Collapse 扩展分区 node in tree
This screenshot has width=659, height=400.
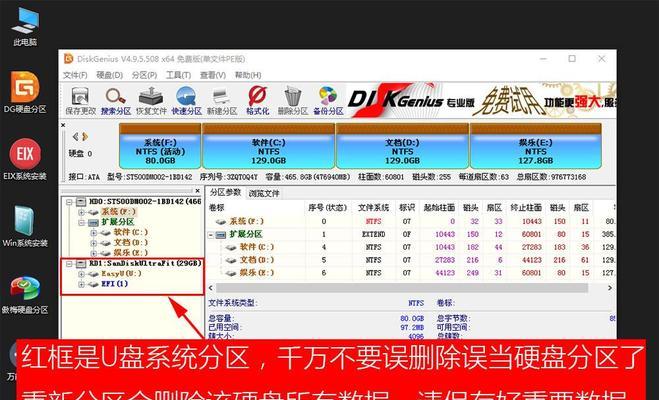click(x=82, y=222)
